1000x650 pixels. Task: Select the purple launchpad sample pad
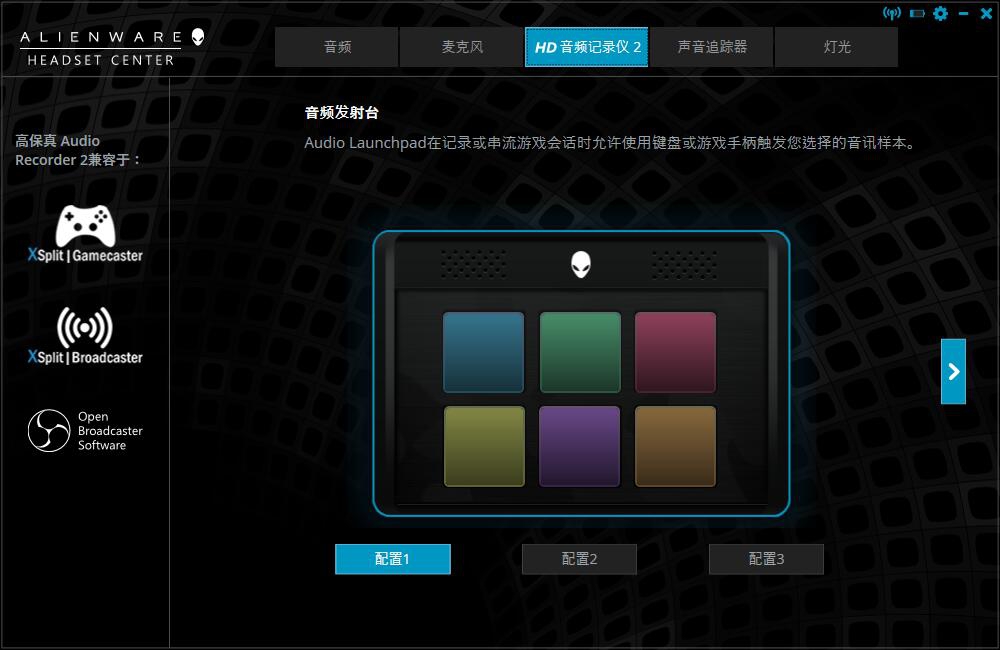pyautogui.click(x=580, y=445)
